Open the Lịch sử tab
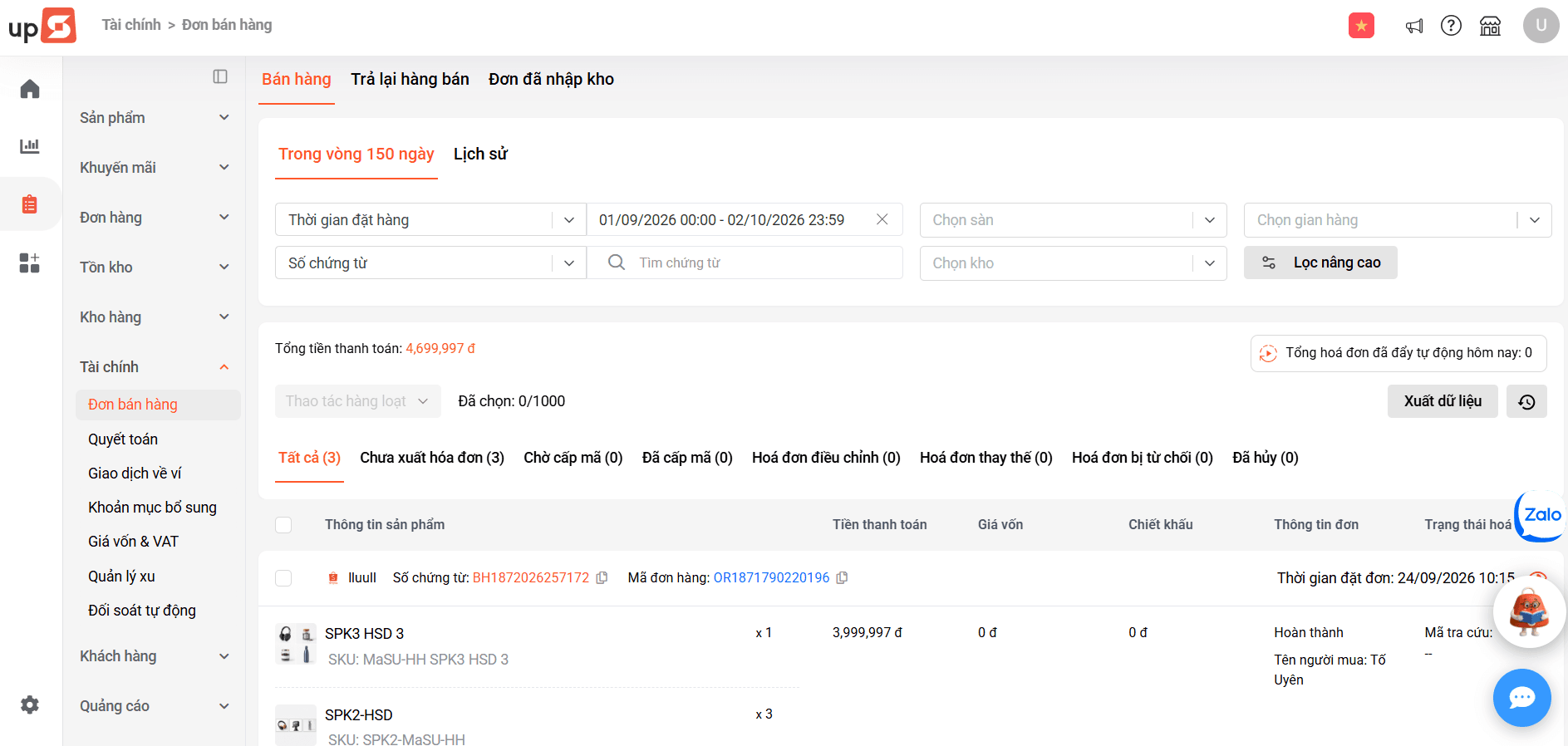1568x746 pixels. point(480,154)
